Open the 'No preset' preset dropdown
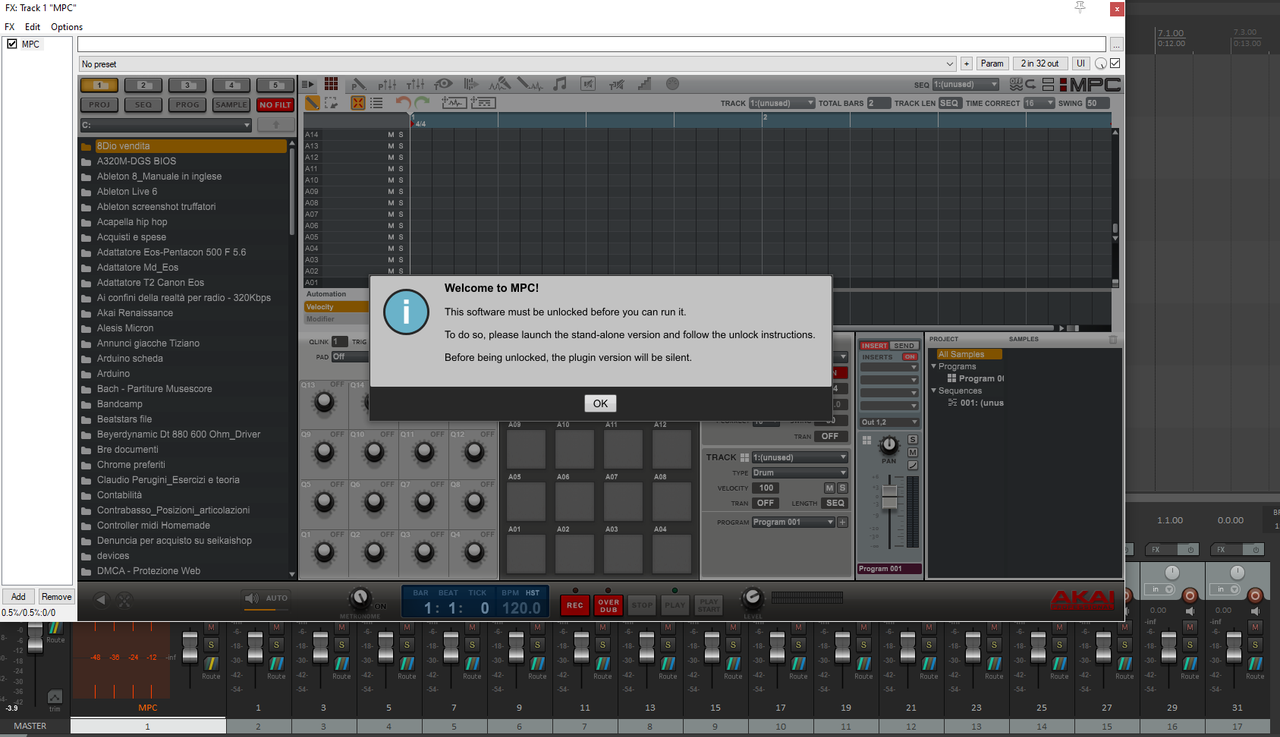The height and width of the screenshot is (737, 1280). (518, 64)
